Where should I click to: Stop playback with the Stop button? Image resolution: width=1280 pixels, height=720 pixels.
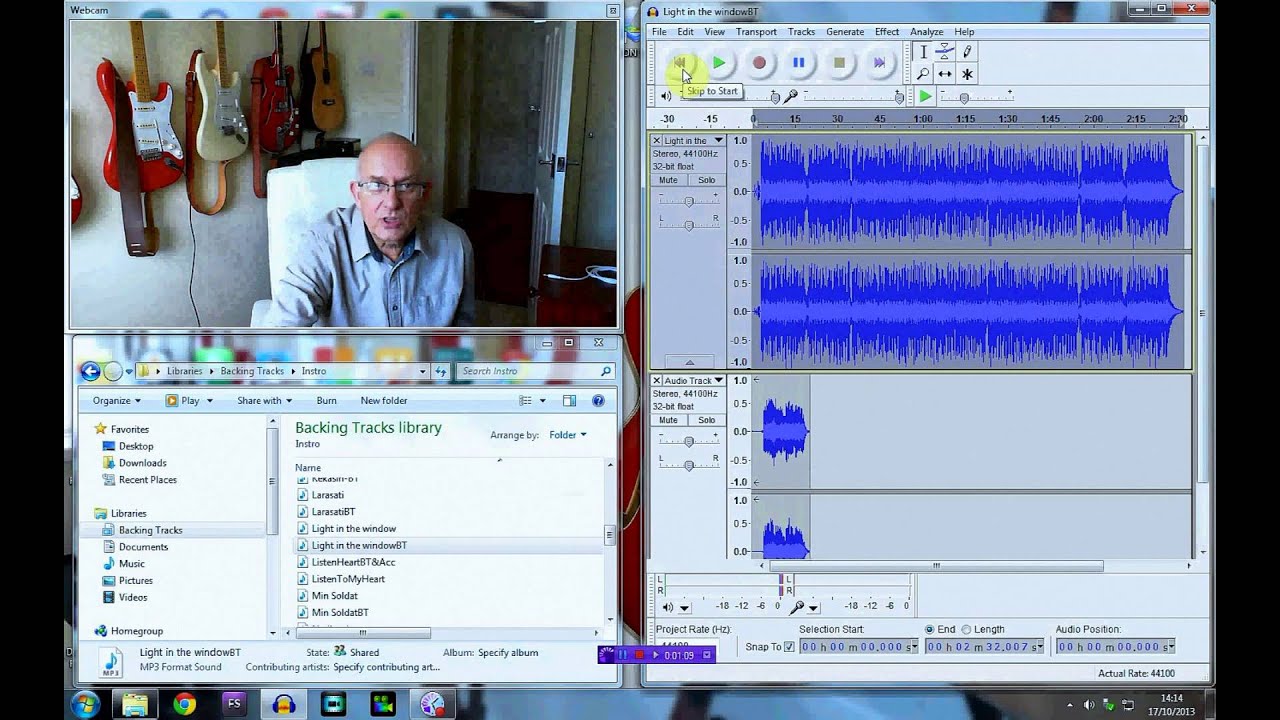point(839,63)
